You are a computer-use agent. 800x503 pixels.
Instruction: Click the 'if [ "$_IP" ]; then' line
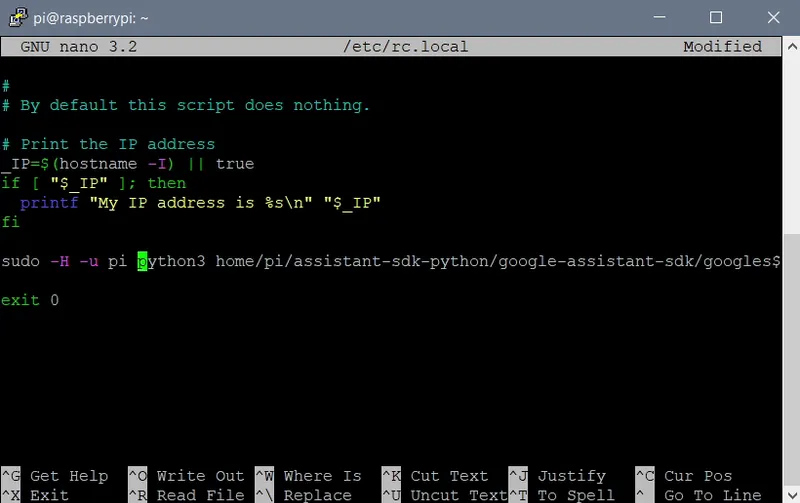(94, 183)
